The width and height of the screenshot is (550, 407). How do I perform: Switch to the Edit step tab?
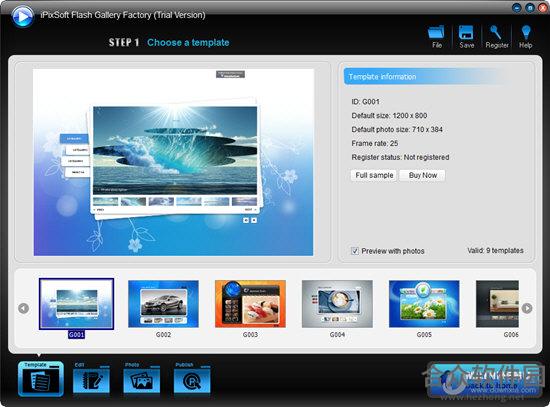[91, 379]
